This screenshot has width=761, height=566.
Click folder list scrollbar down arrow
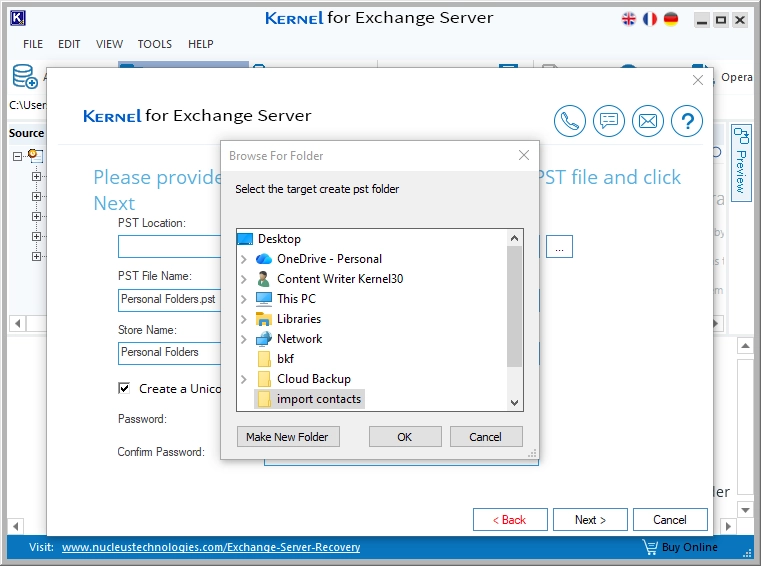[514, 402]
